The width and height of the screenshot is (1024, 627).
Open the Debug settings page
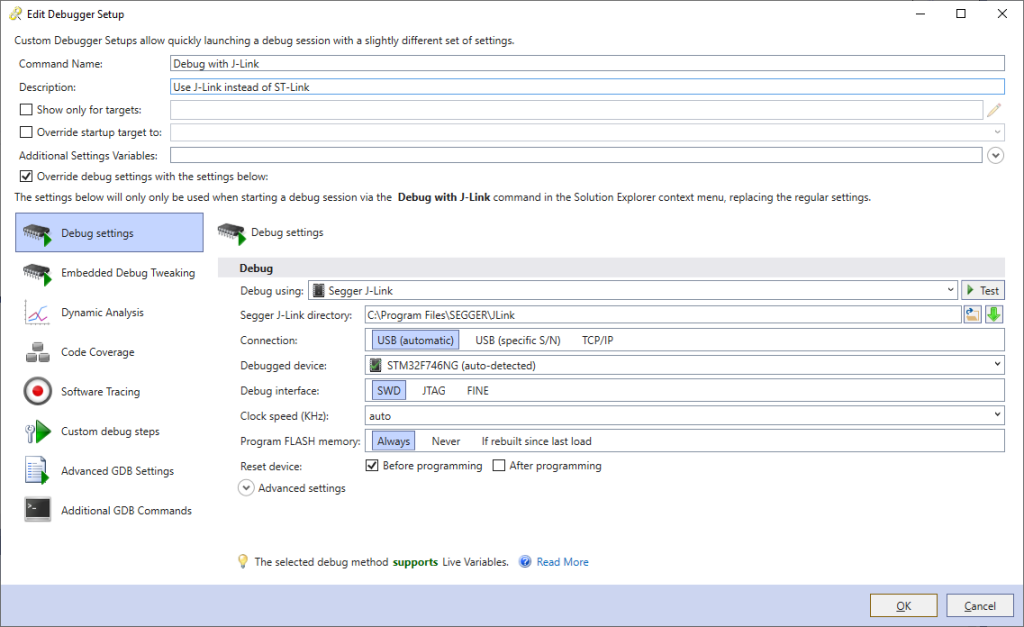109,233
